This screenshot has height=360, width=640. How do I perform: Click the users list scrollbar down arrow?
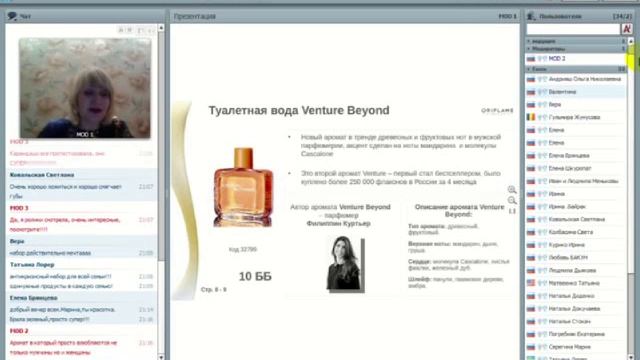[x=631, y=357]
